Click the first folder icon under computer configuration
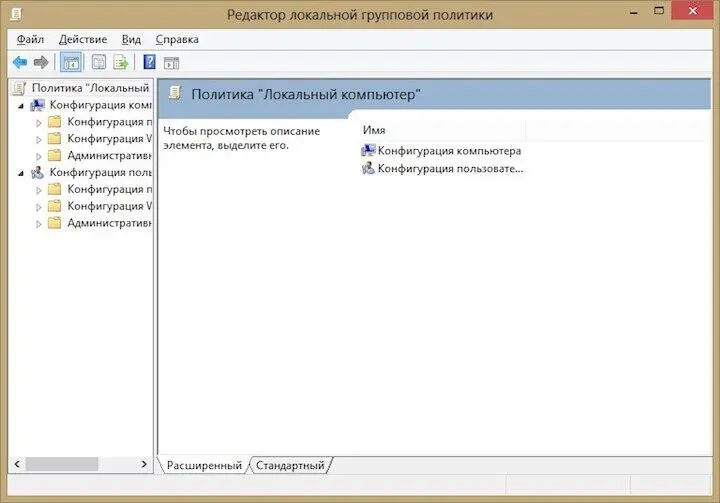The height and width of the screenshot is (503, 720). pos(55,122)
